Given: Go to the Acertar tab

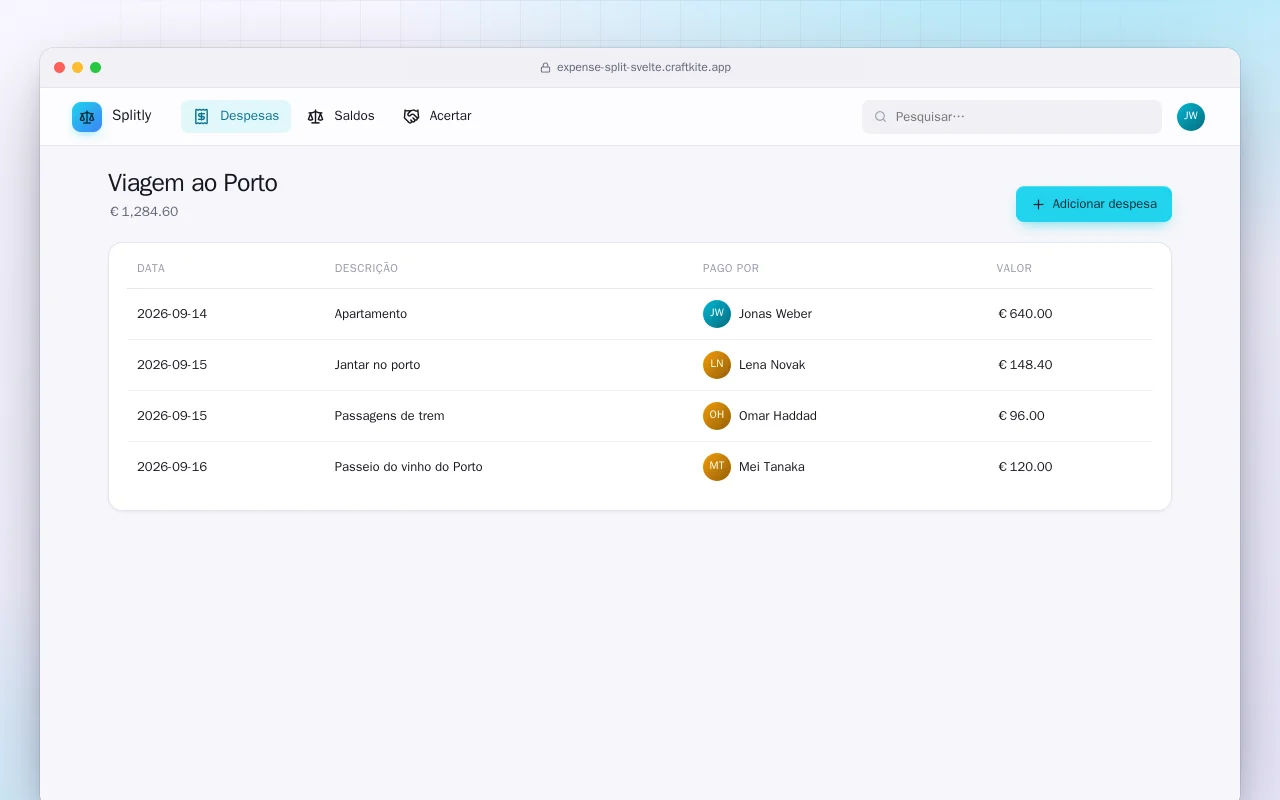Looking at the screenshot, I should (438, 116).
